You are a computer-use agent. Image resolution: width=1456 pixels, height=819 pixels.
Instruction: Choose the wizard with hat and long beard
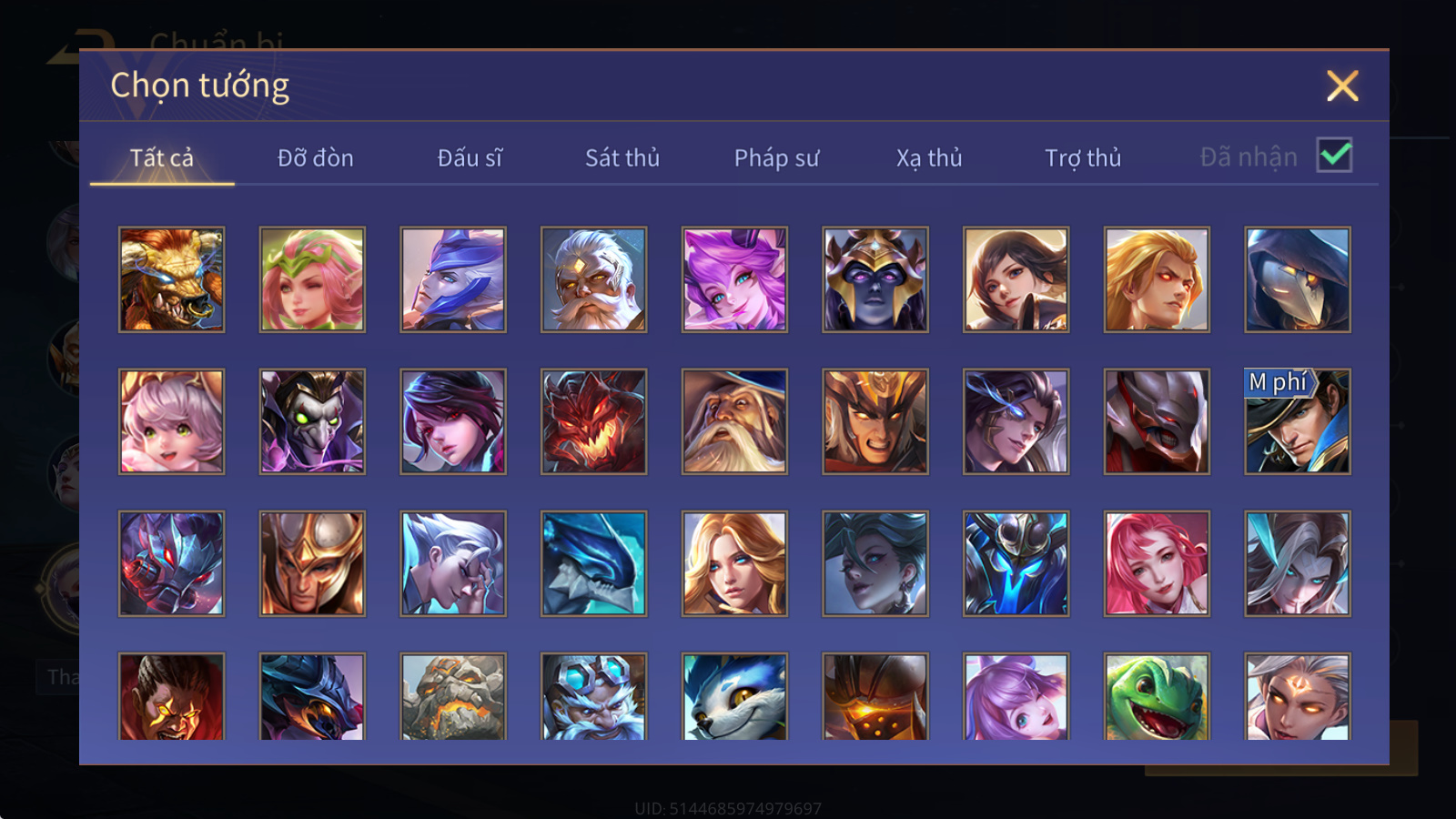[734, 421]
